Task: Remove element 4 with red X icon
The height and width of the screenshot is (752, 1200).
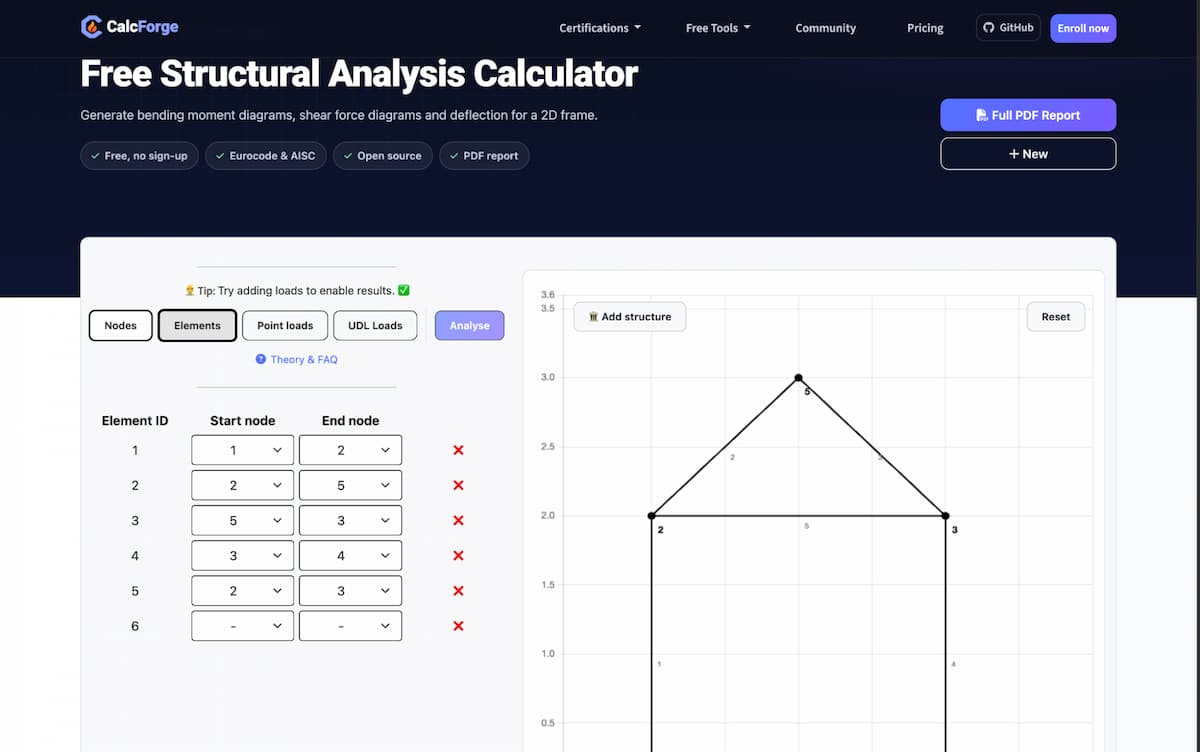Action: [458, 556]
